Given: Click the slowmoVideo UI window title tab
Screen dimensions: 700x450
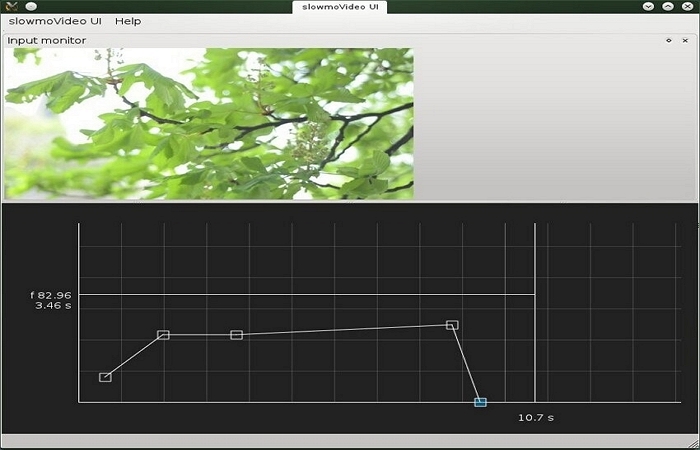Looking at the screenshot, I should click(340, 7).
